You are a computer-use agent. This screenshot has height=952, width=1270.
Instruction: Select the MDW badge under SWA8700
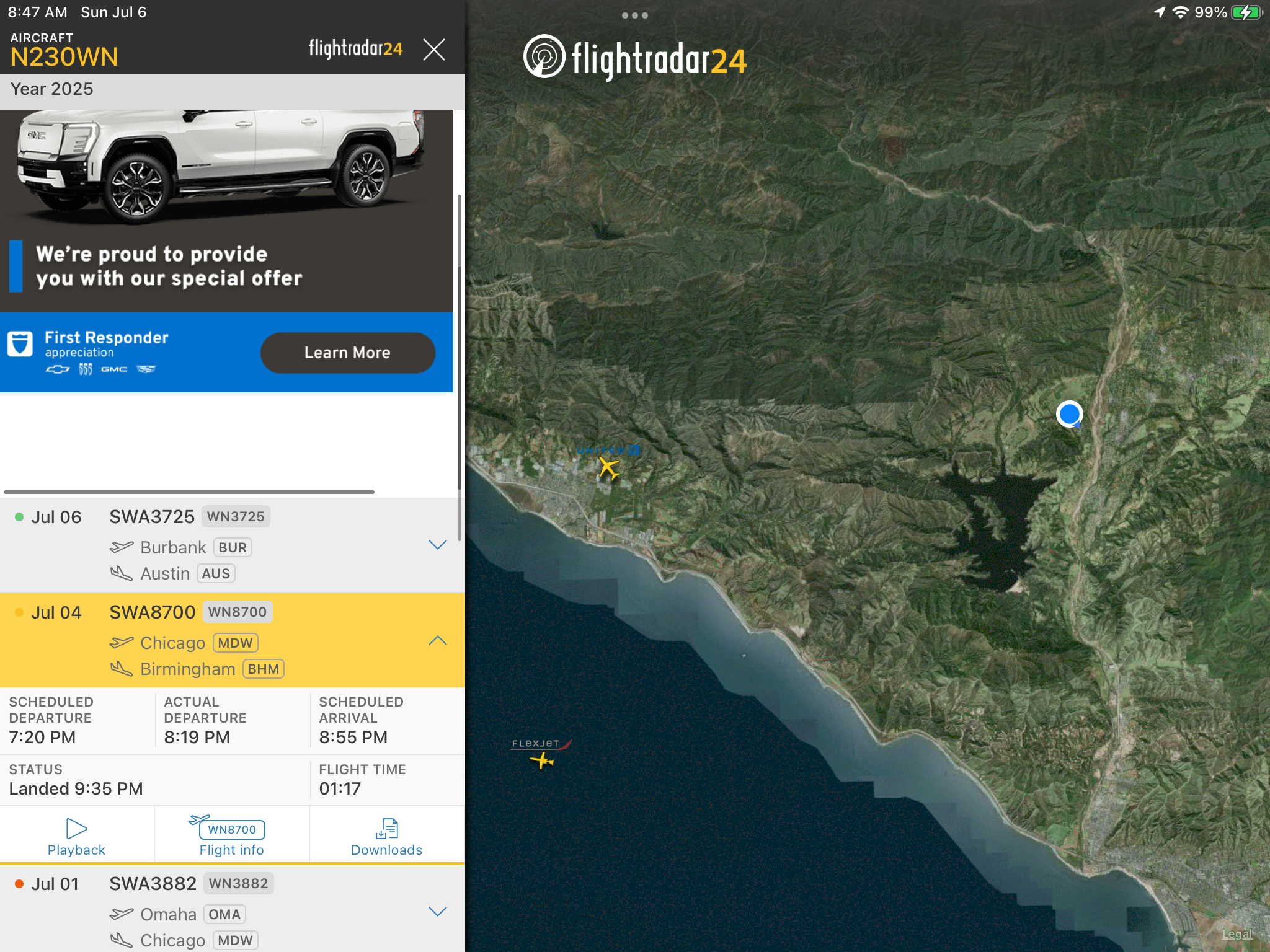pyautogui.click(x=235, y=643)
